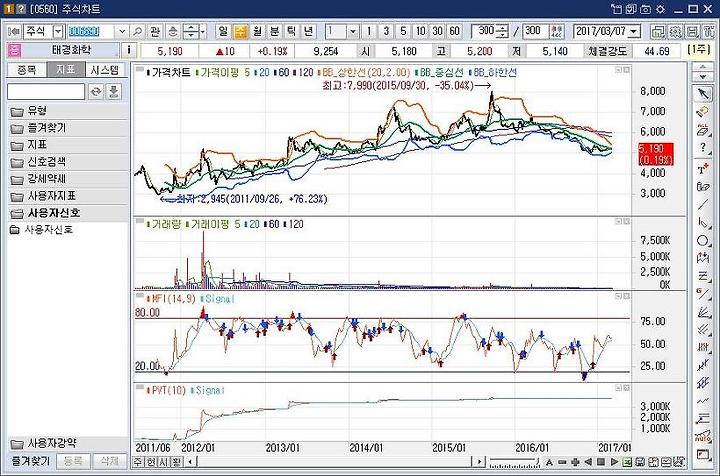Select the arrow pointer drawing tool
Viewport: 720px width, 476px height.
(x=703, y=94)
